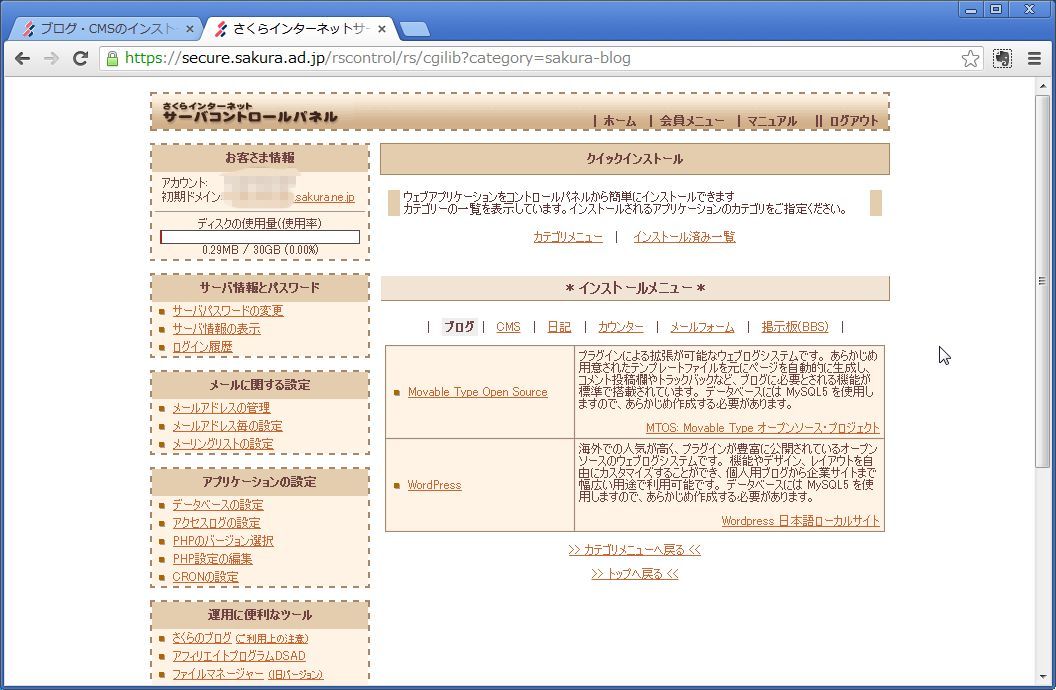The image size is (1056, 690).
Task: Open the sakura.ne.jp initial domain link
Action: (325, 197)
